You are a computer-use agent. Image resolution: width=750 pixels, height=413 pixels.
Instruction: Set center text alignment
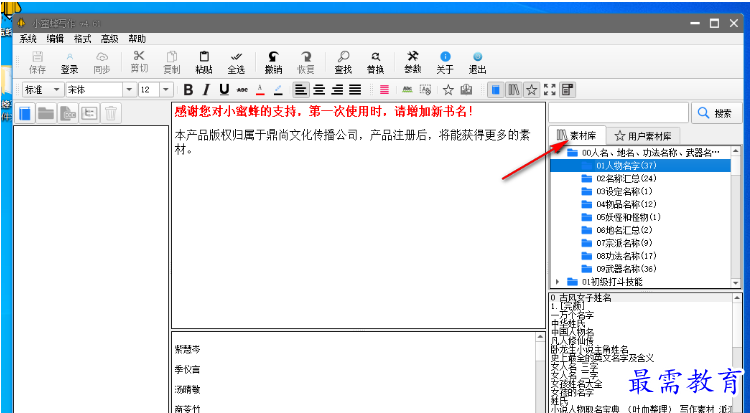(319, 89)
